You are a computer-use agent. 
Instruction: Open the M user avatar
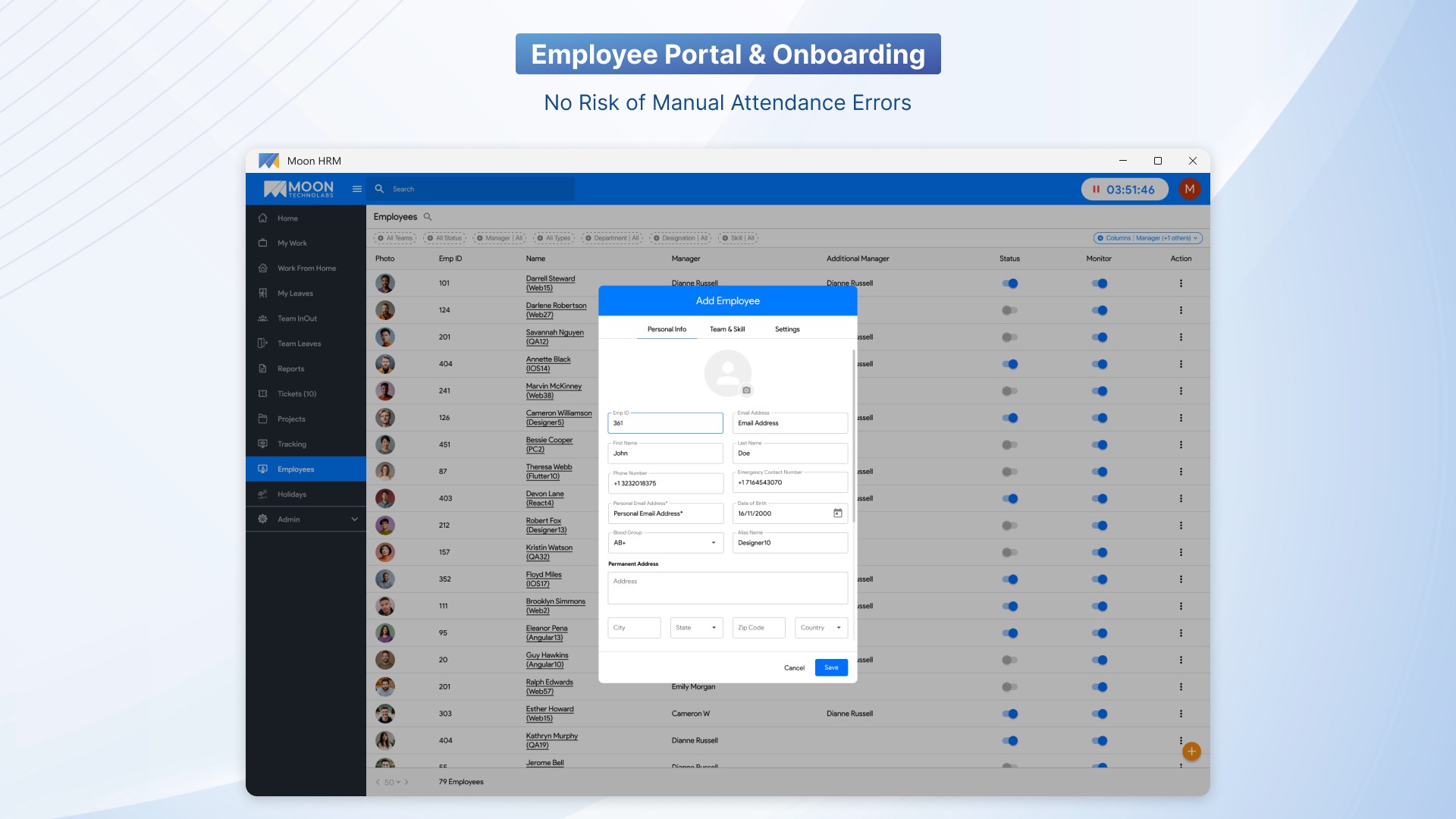click(1189, 189)
